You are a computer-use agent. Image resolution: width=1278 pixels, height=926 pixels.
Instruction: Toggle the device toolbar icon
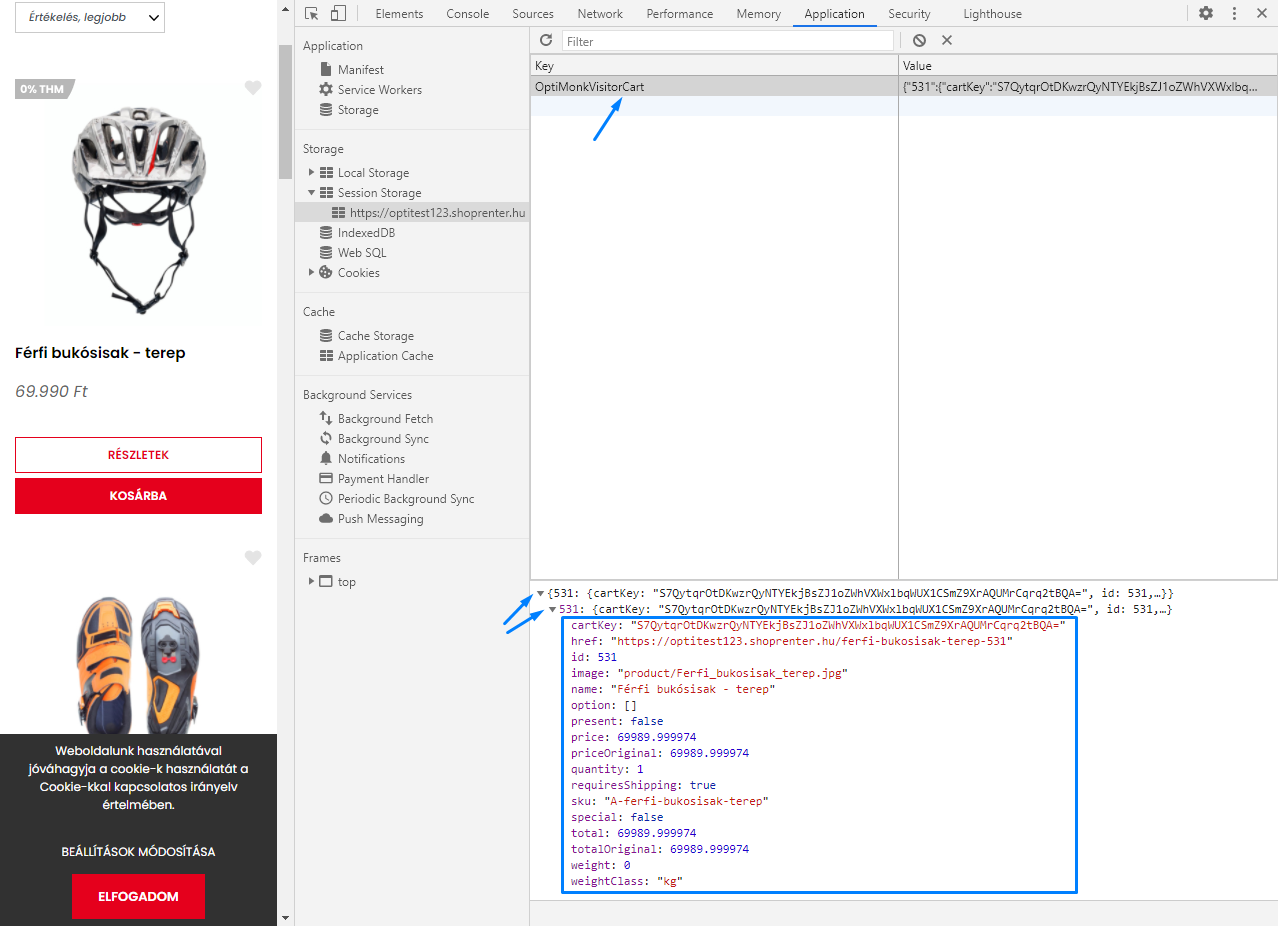(x=338, y=14)
